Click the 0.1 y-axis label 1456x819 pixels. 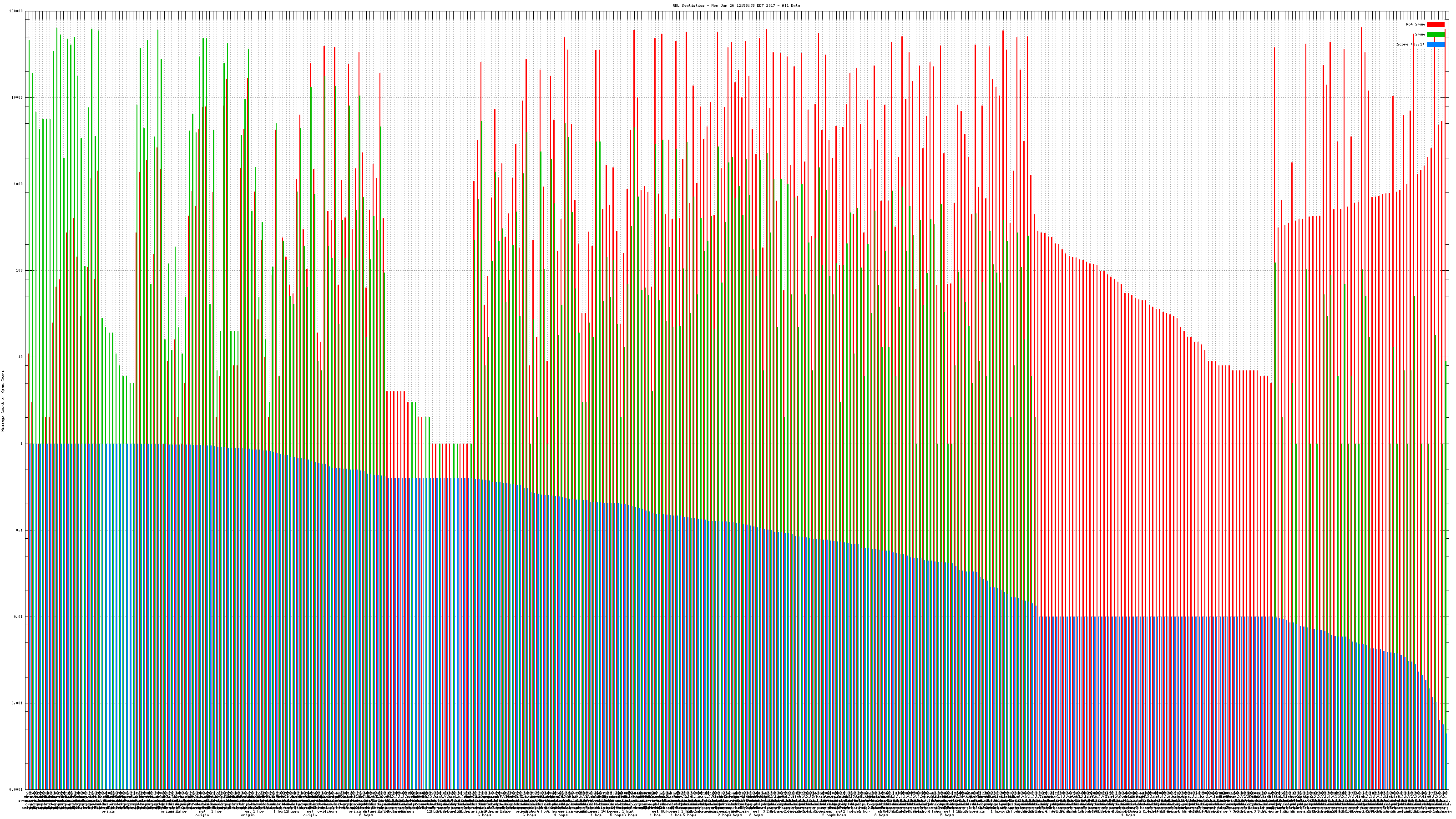tap(20, 530)
